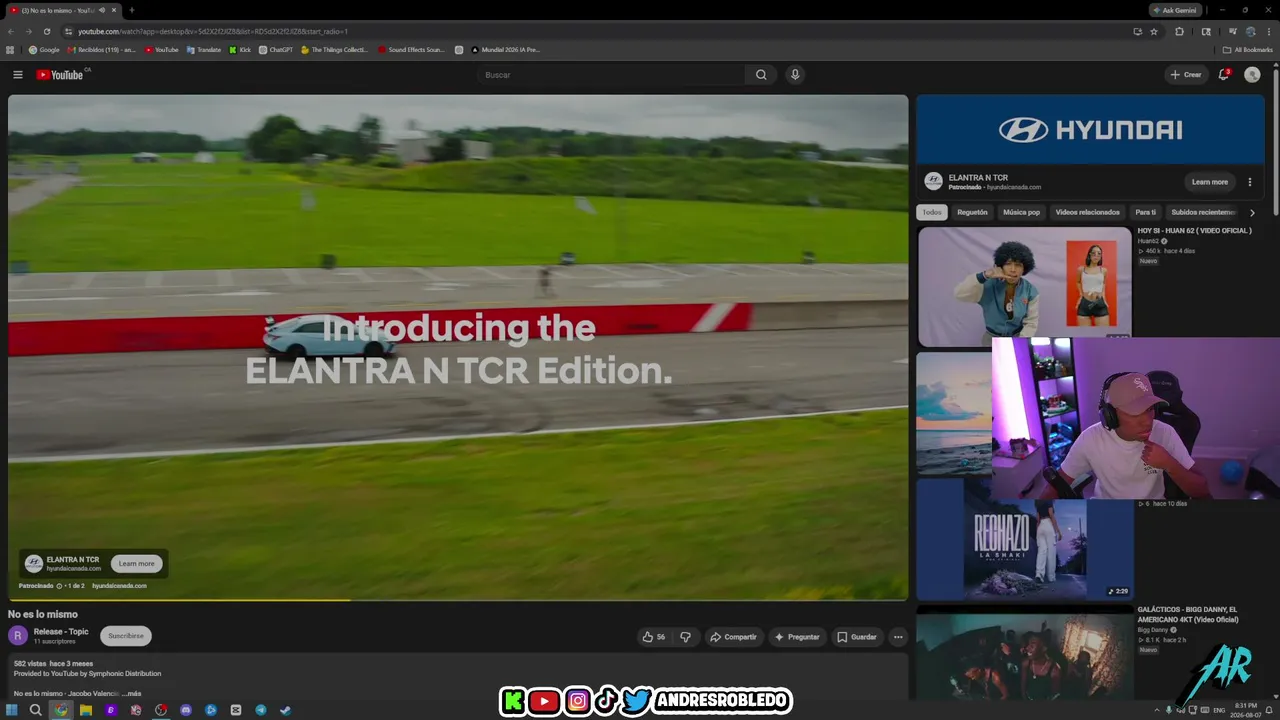This screenshot has width=1280, height=720.
Task: Click the Preguntar button
Action: [x=797, y=637]
